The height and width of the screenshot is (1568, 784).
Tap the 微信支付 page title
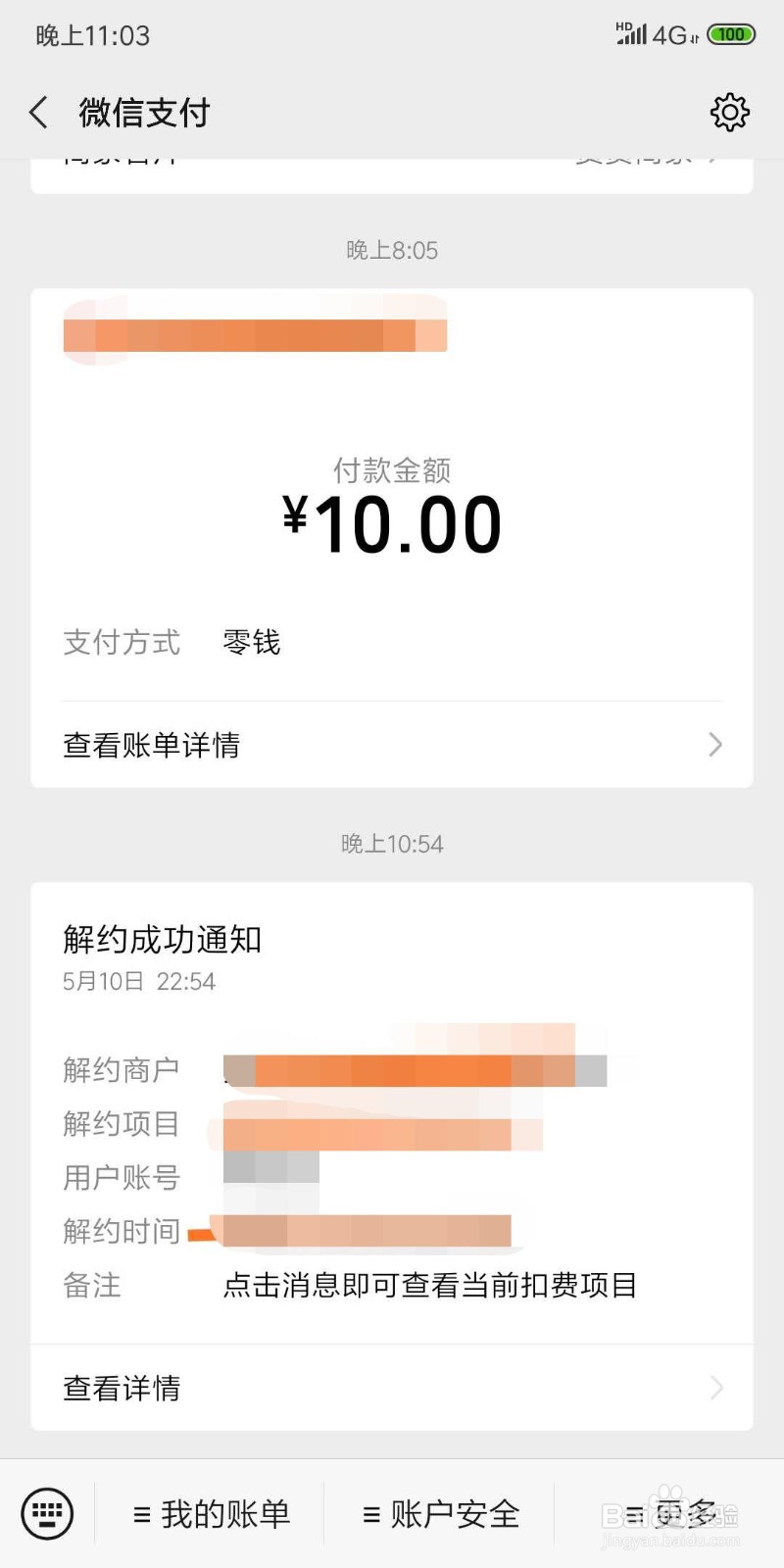145,113
